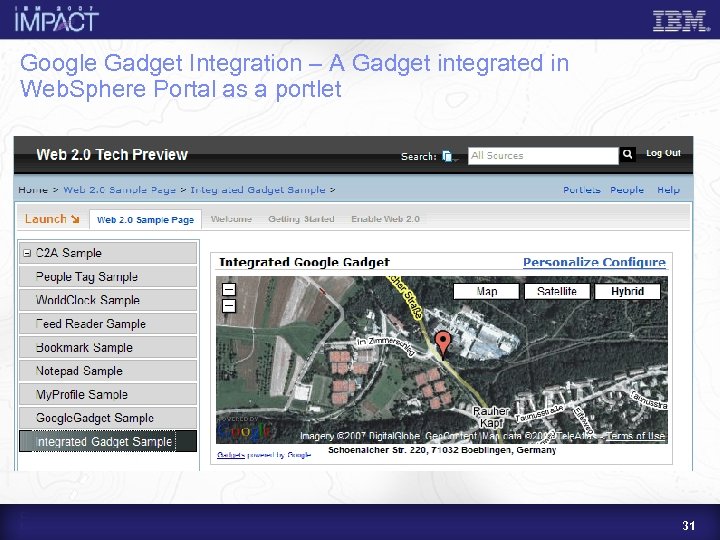Image resolution: width=720 pixels, height=540 pixels.
Task: Click the All Sources search field
Action: [543, 156]
